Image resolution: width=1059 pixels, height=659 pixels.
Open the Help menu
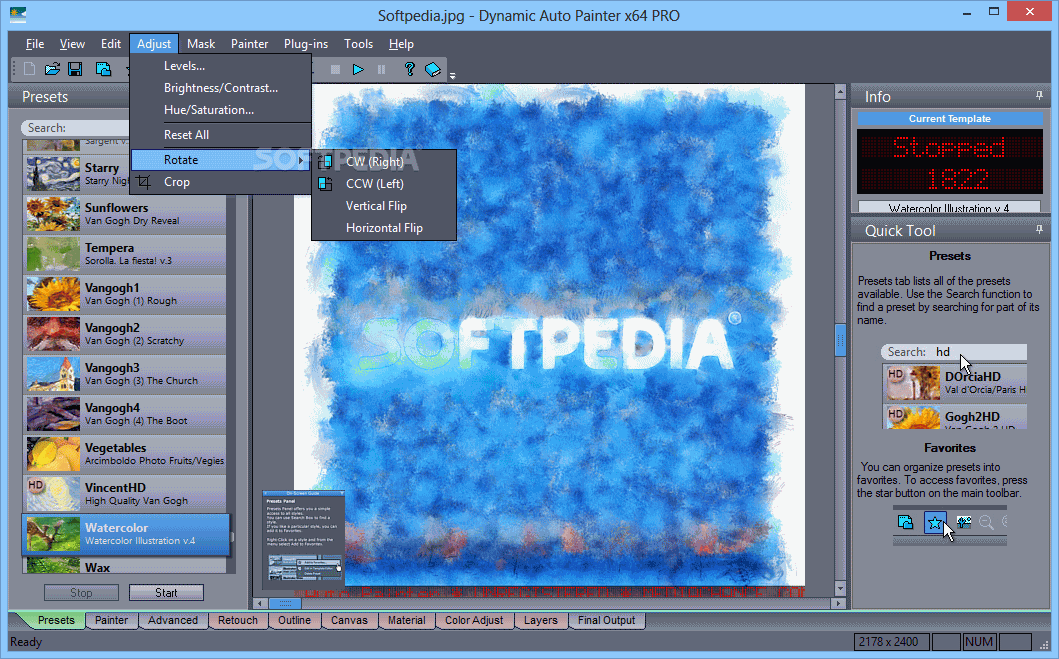[x=401, y=44]
